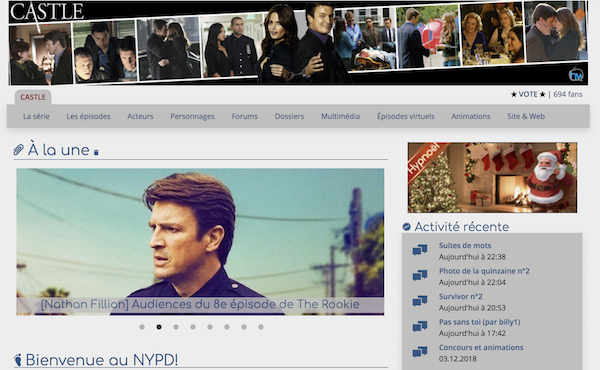The image size is (600, 370).
Task: Select the fifth carousel dot
Action: click(210, 327)
